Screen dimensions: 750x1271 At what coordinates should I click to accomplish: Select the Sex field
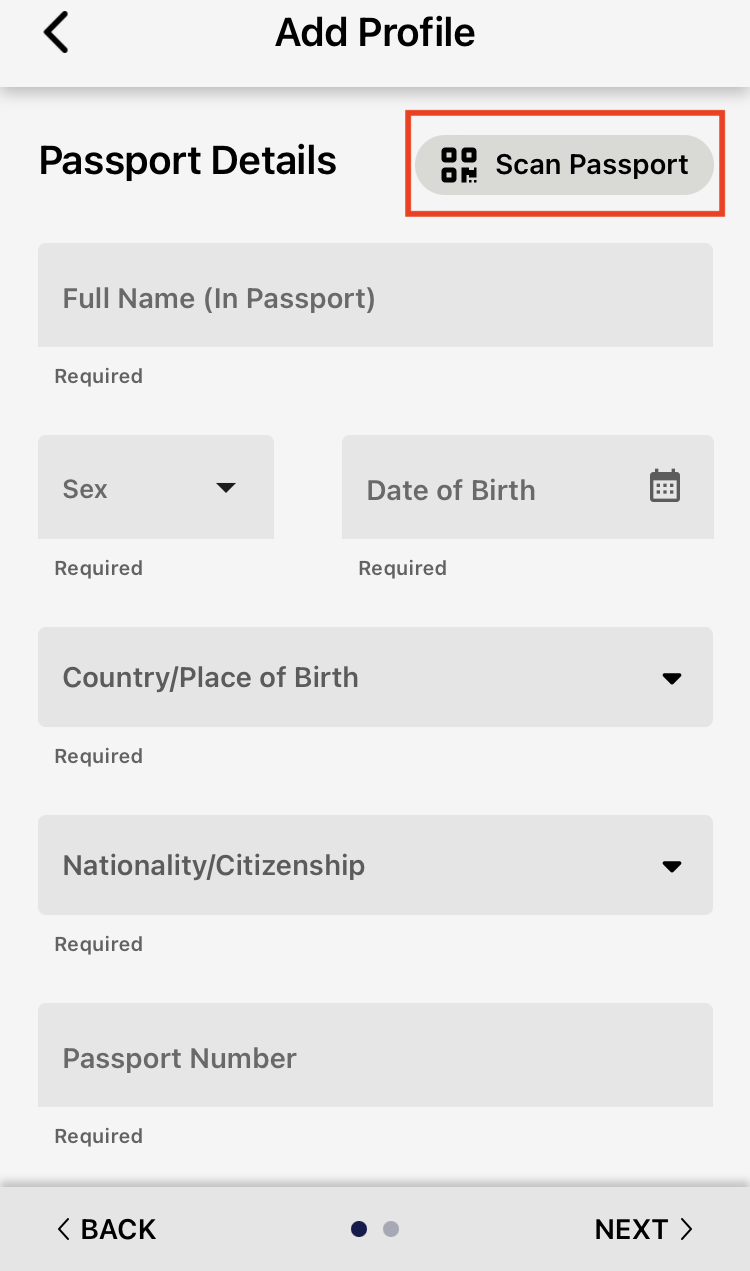coord(130,488)
